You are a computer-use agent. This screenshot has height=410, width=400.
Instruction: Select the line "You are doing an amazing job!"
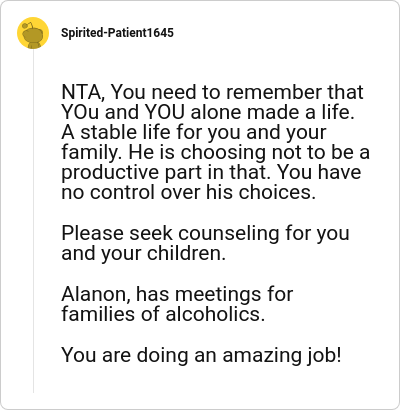pos(202,354)
